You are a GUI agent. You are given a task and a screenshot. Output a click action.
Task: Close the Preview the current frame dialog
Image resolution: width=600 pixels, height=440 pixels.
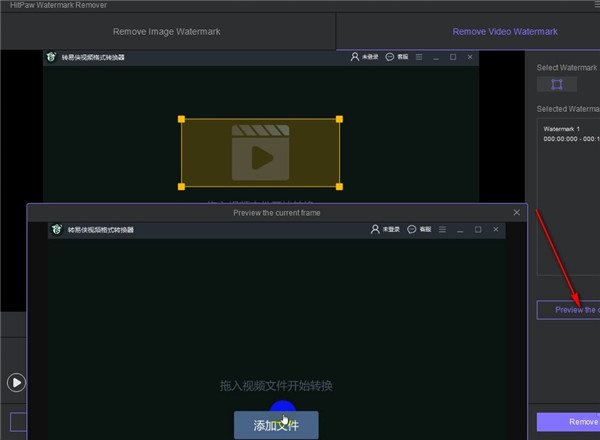click(x=516, y=212)
